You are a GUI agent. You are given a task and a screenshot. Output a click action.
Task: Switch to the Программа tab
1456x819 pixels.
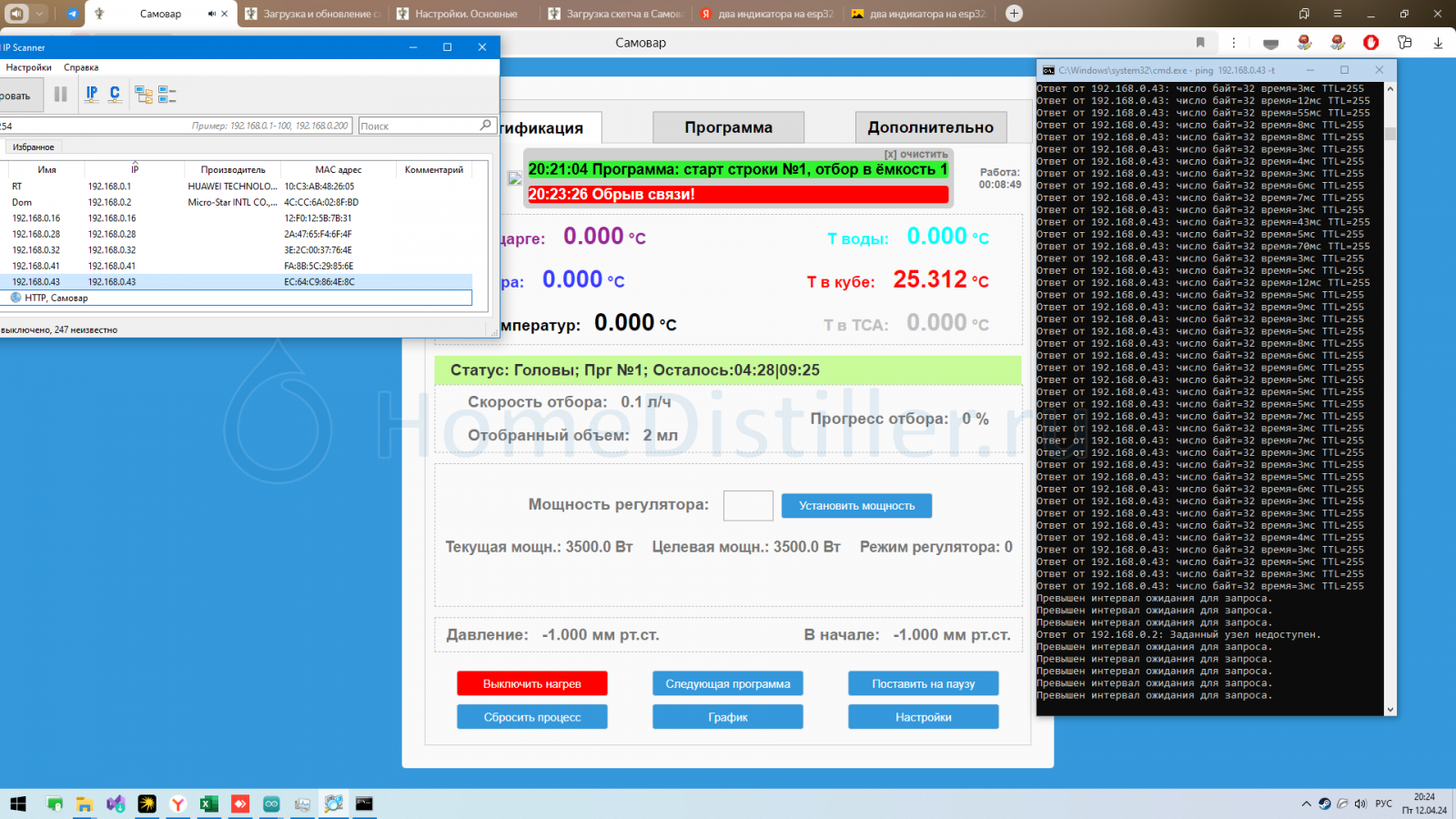[x=728, y=127]
